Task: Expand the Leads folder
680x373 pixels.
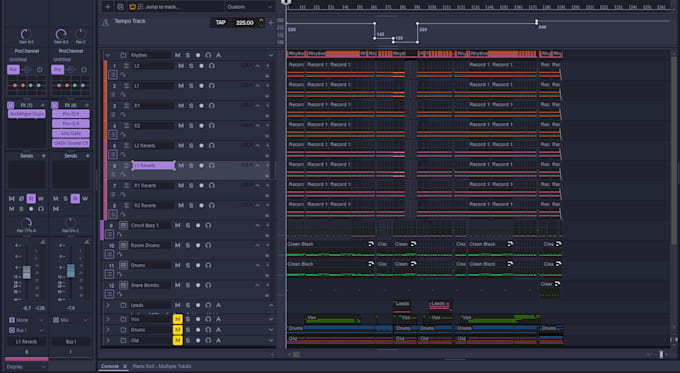Action: click(108, 305)
